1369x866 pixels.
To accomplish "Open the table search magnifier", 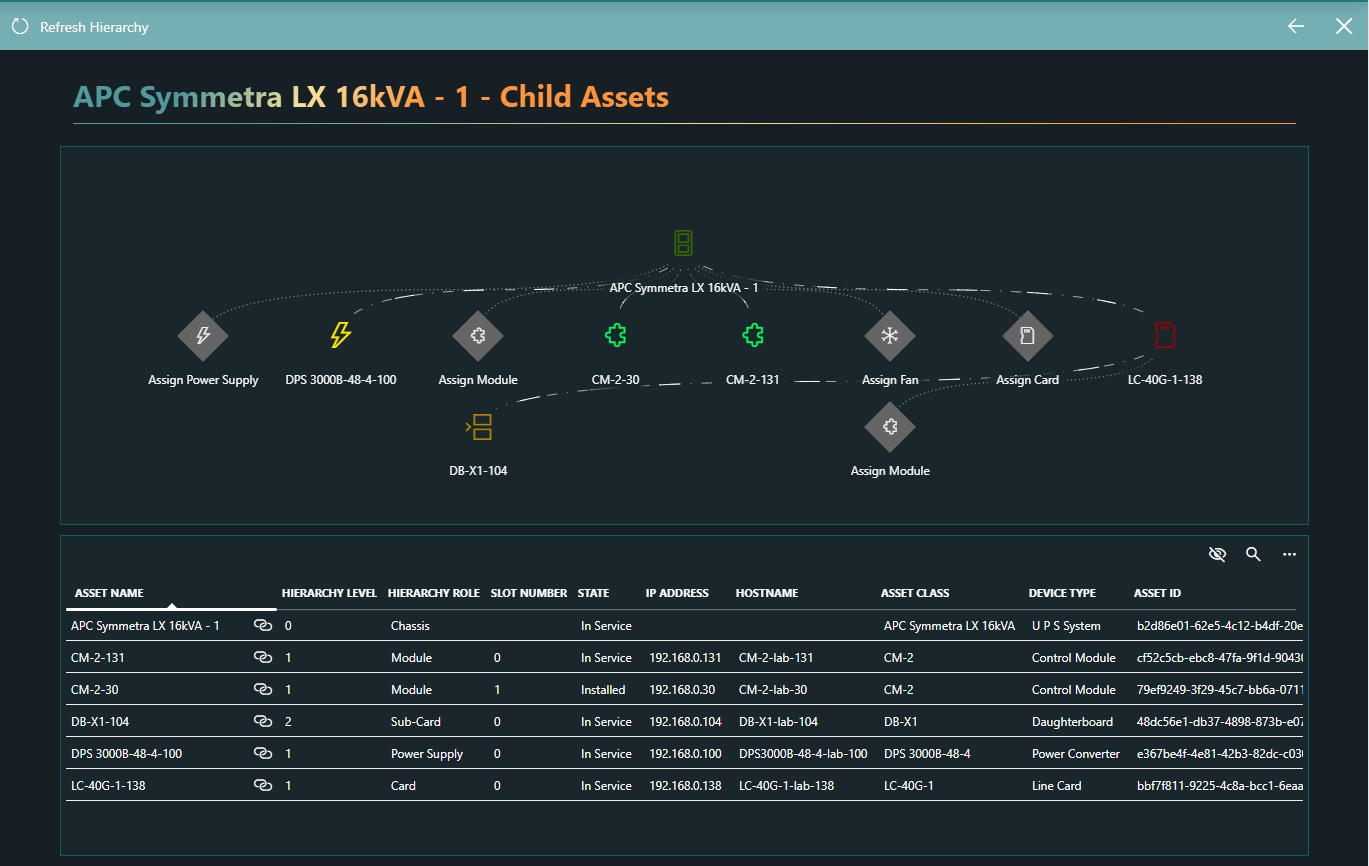I will tap(1253, 554).
